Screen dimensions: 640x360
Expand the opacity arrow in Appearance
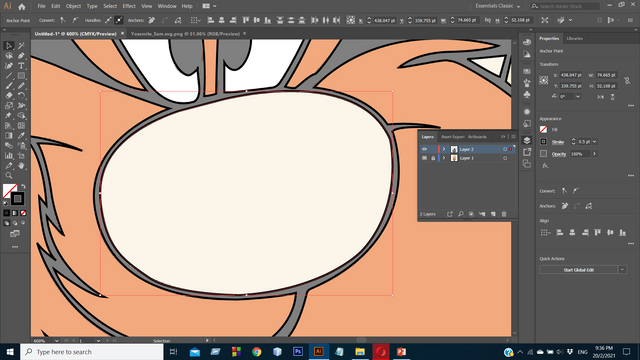[595, 154]
